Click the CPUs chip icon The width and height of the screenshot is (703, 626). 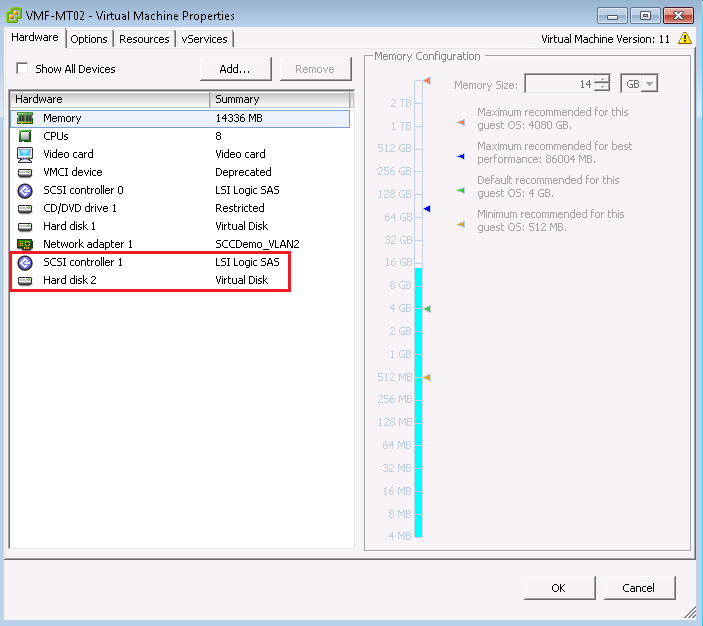(25, 136)
